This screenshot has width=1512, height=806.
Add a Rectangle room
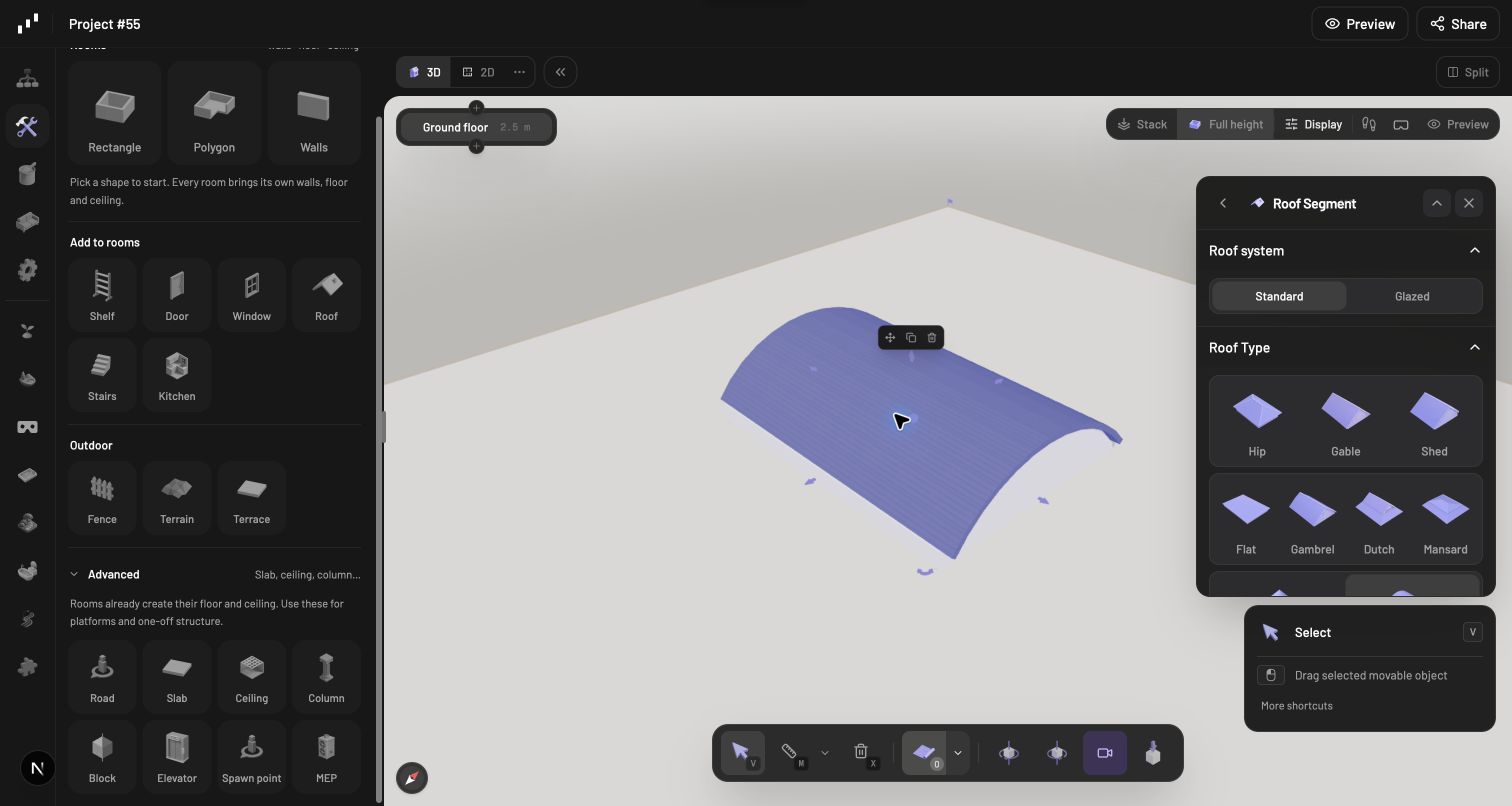click(x=114, y=113)
